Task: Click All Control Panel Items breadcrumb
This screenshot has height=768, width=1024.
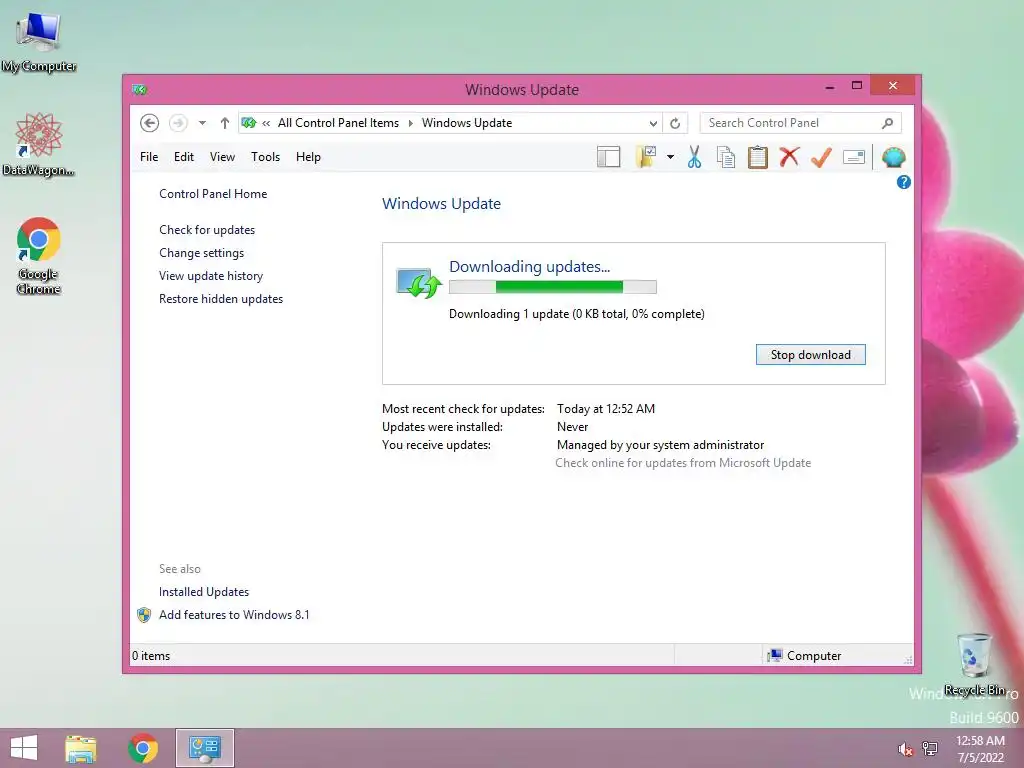Action: pyautogui.click(x=338, y=123)
